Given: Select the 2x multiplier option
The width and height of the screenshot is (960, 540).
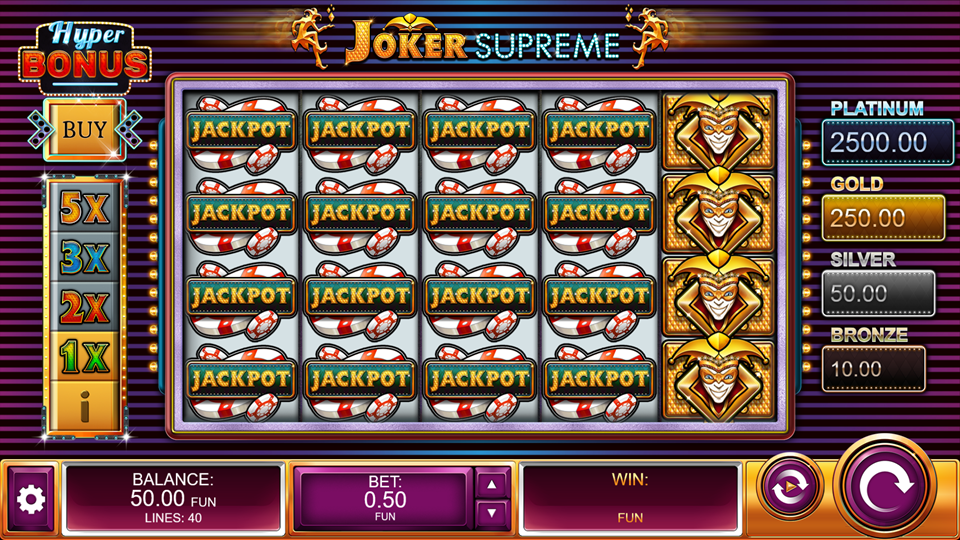Looking at the screenshot, I should point(84,307).
